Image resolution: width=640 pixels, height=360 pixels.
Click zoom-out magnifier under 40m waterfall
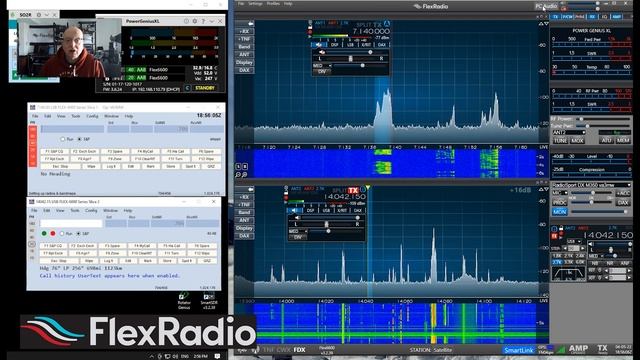(x=238, y=175)
